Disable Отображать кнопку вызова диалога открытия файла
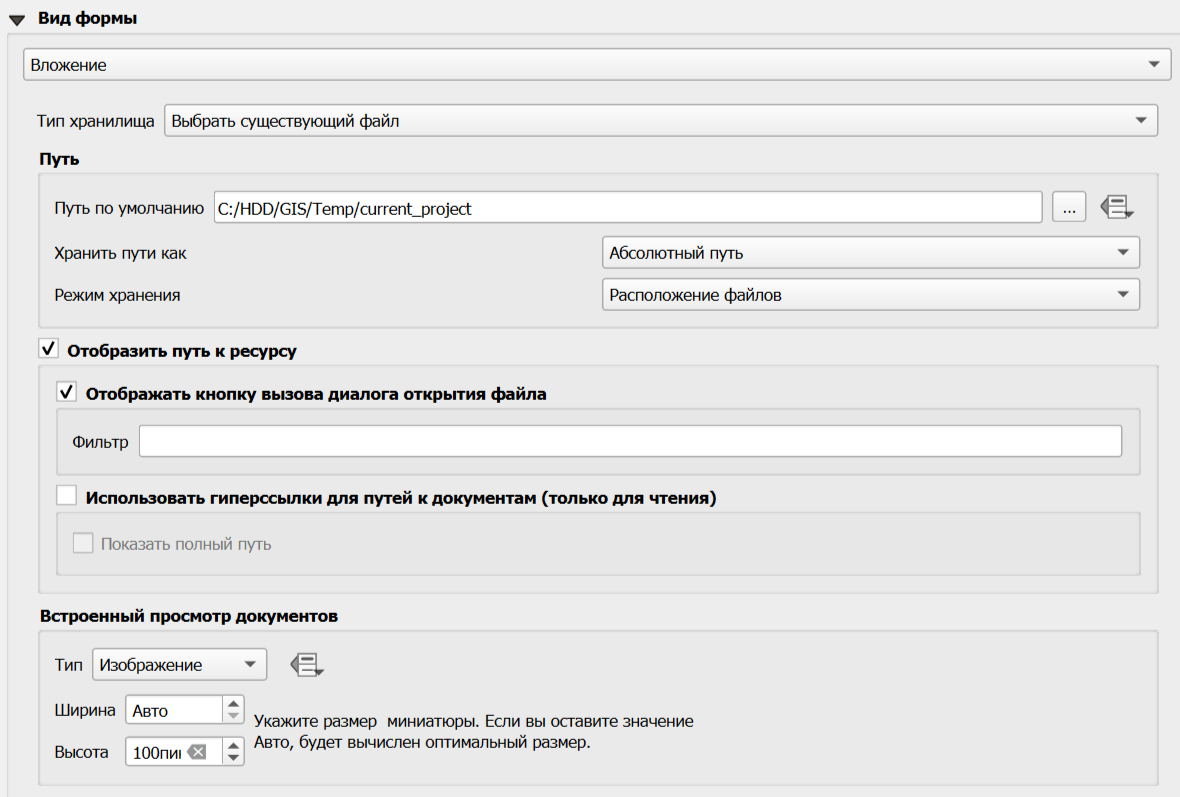 coord(67,393)
